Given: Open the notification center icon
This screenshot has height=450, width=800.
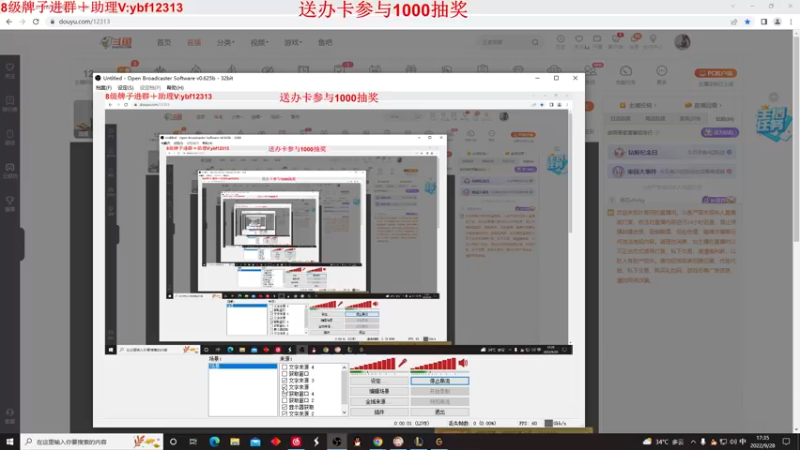Looking at the screenshot, I should click(x=786, y=441).
